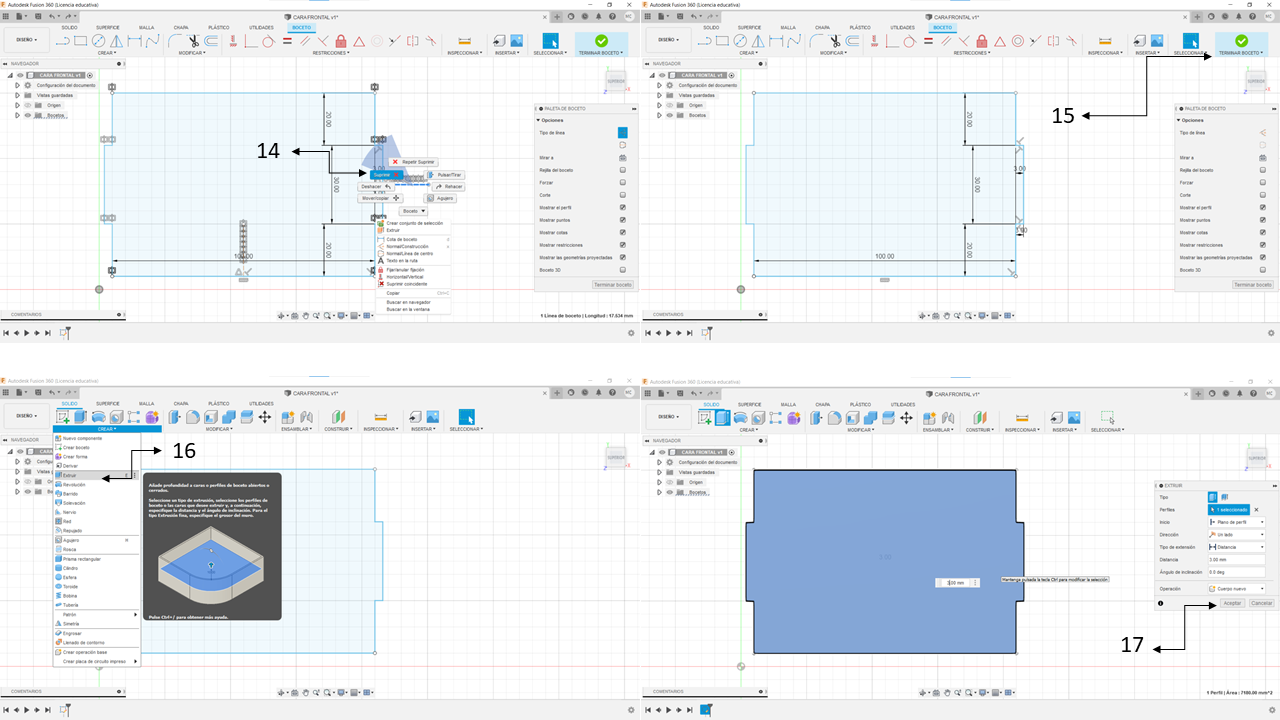Click the green Finish Sketch check in upper-right window

[x=1241, y=41]
